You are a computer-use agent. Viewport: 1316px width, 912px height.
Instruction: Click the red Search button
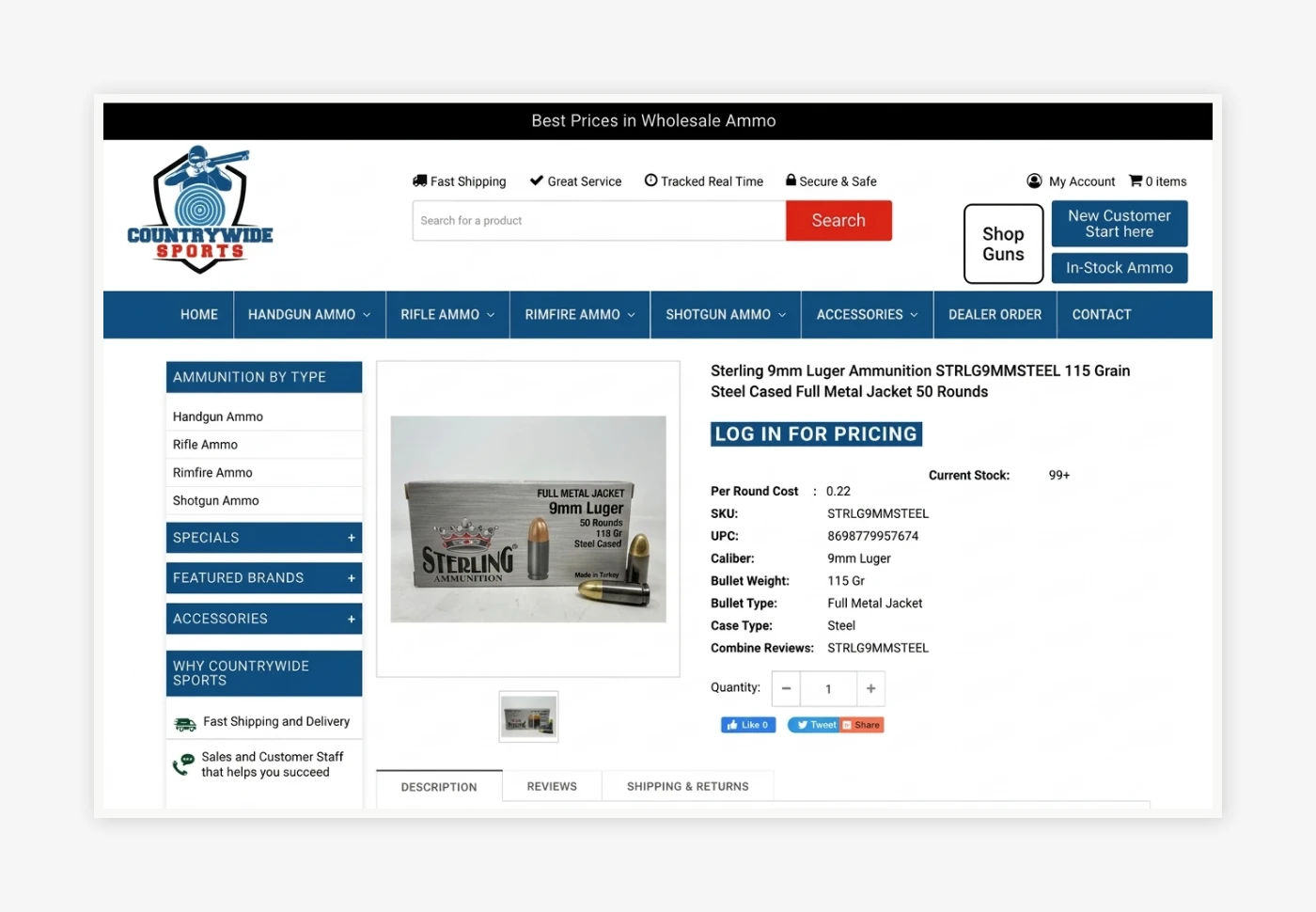pyautogui.click(x=838, y=220)
